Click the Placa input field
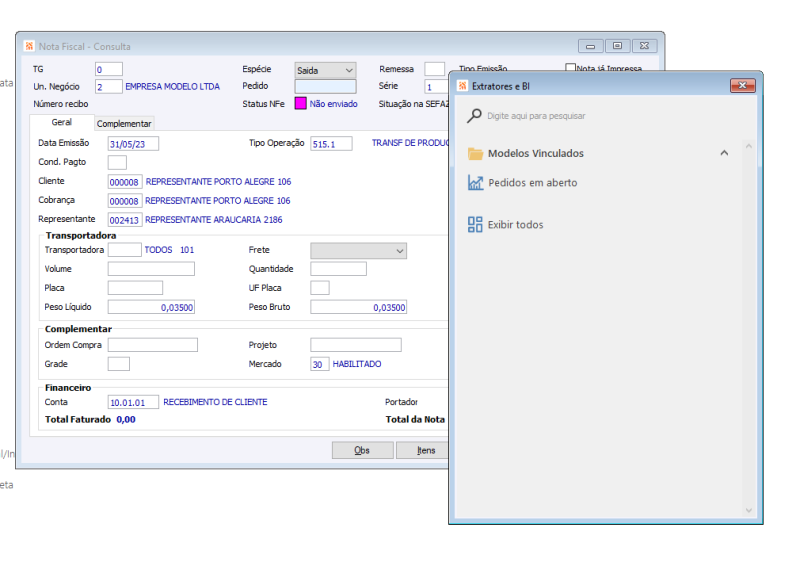800x570 pixels. tap(135, 288)
